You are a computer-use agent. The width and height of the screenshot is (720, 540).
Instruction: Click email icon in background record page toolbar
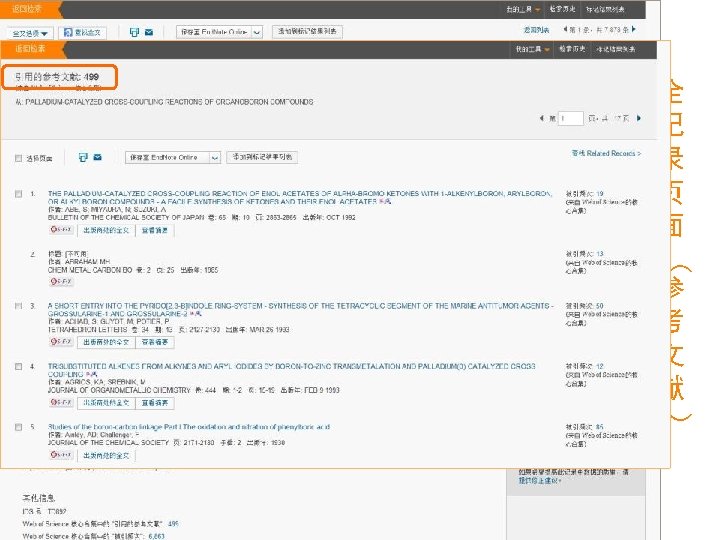click(x=149, y=32)
